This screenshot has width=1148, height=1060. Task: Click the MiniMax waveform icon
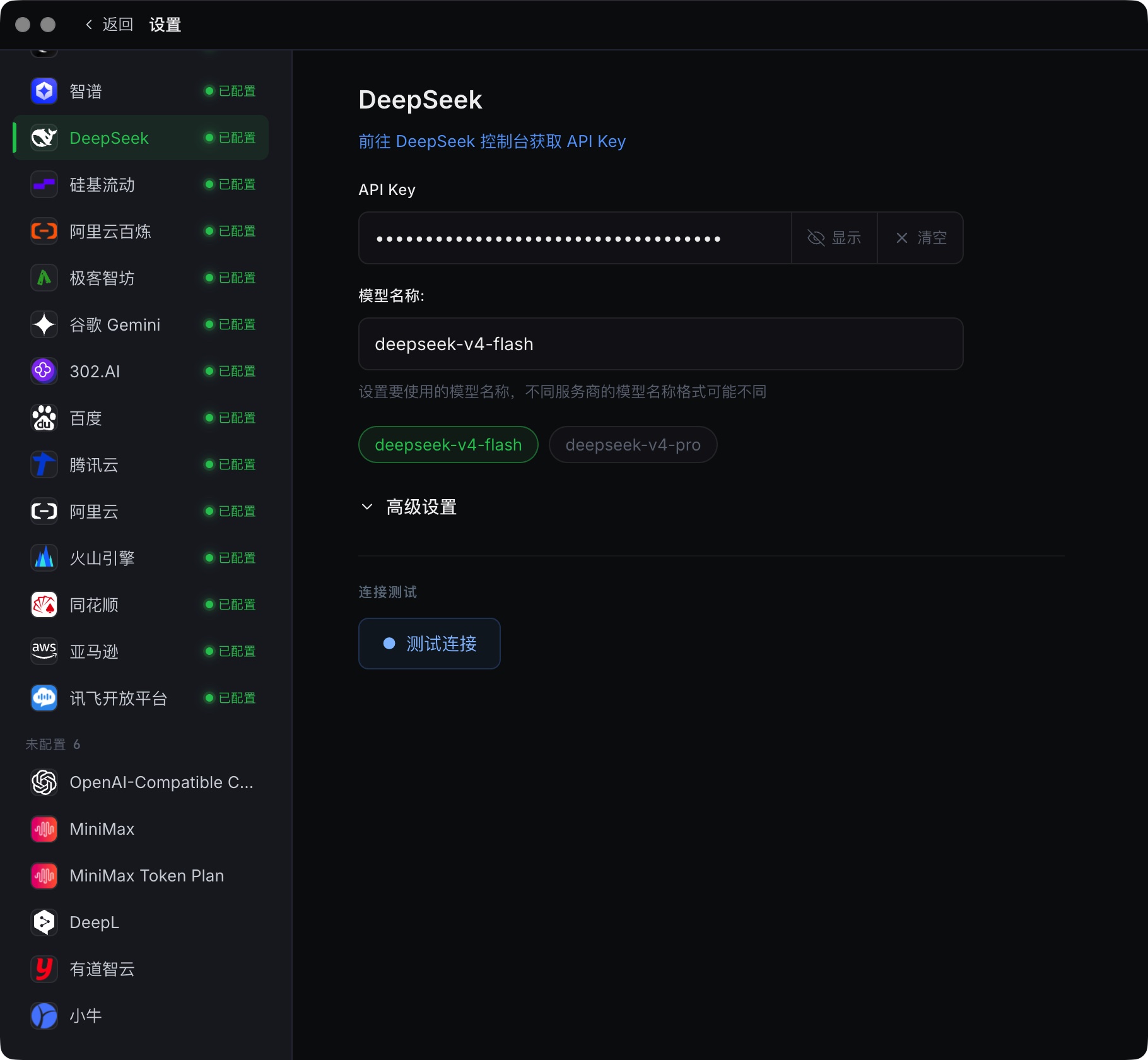pyautogui.click(x=44, y=830)
